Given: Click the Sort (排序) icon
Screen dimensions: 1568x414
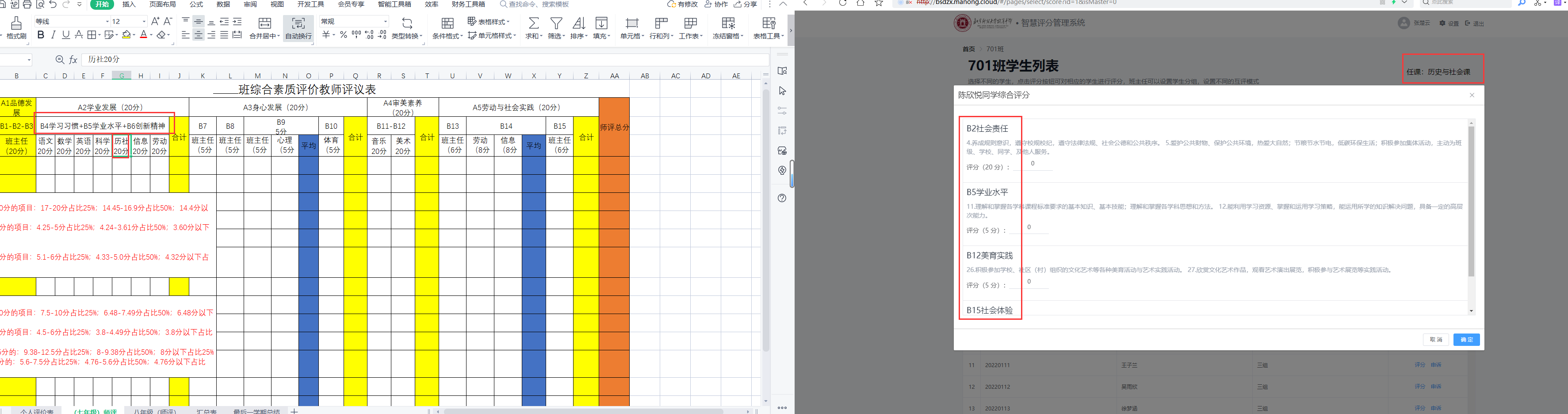Looking at the screenshot, I should pos(579,23).
